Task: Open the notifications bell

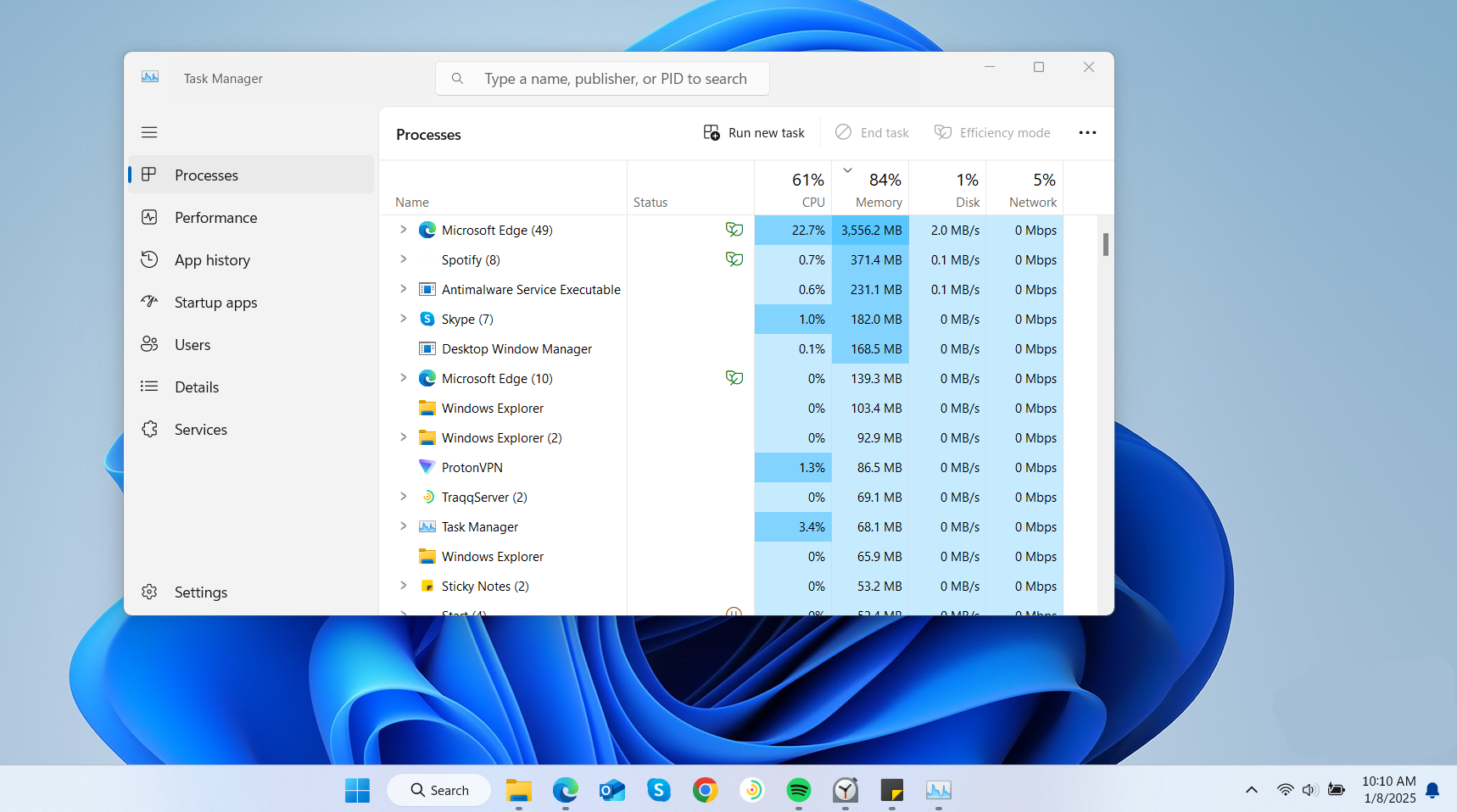Action: click(x=1432, y=790)
